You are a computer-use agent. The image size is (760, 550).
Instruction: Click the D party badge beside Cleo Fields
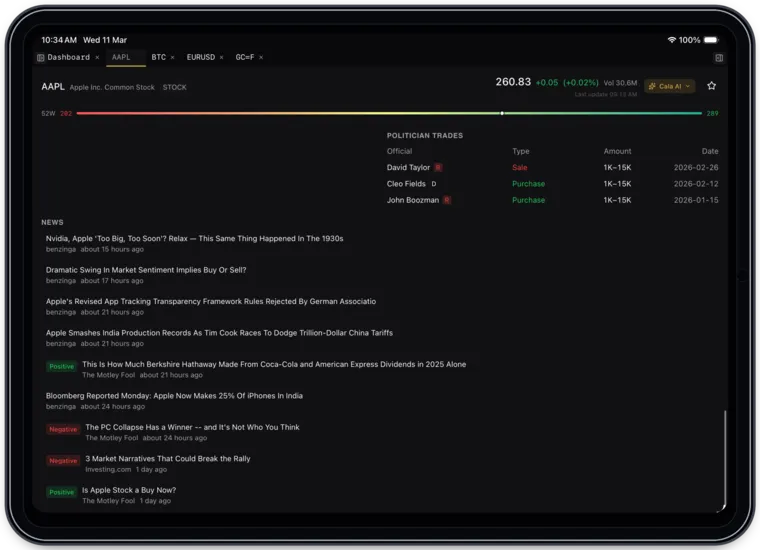point(434,184)
